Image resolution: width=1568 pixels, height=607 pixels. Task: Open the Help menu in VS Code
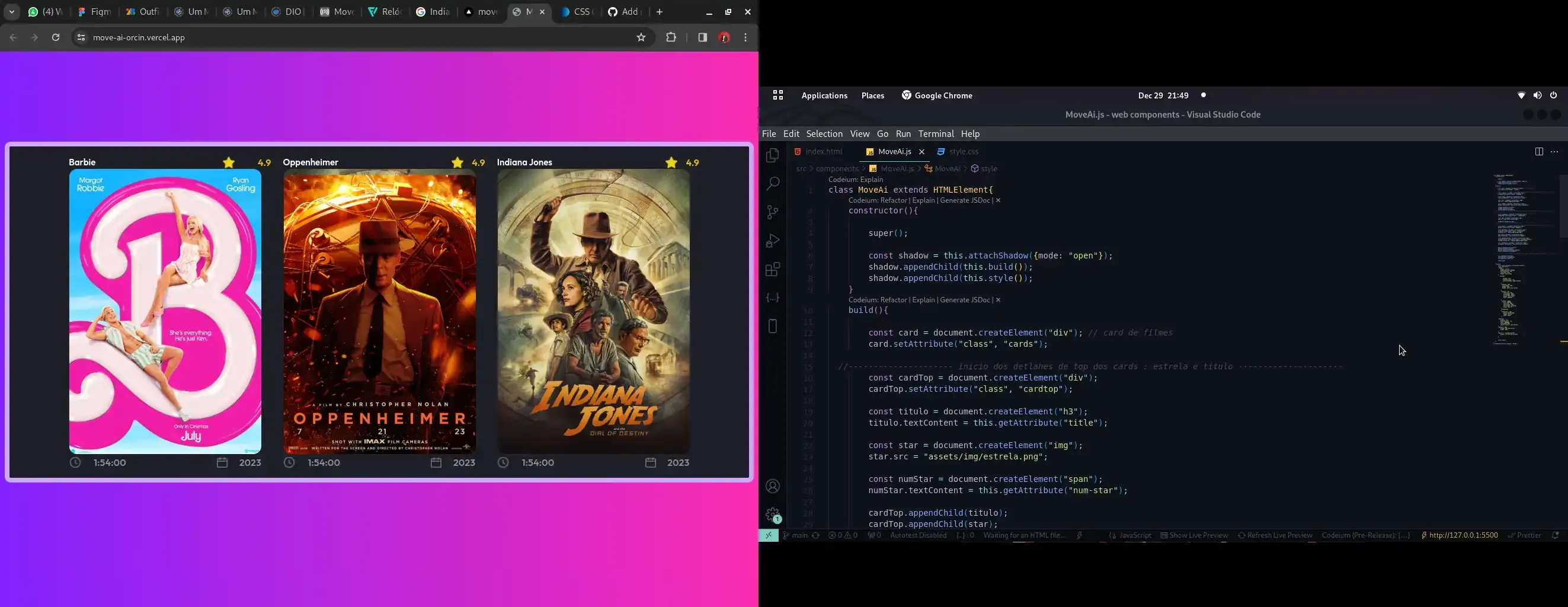coord(970,134)
